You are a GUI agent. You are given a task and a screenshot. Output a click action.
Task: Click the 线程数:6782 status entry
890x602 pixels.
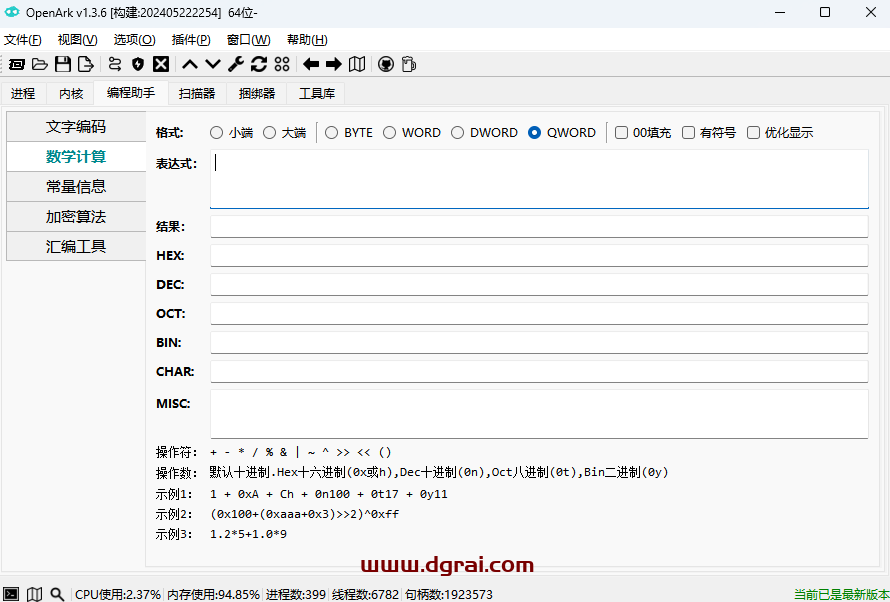point(366,594)
